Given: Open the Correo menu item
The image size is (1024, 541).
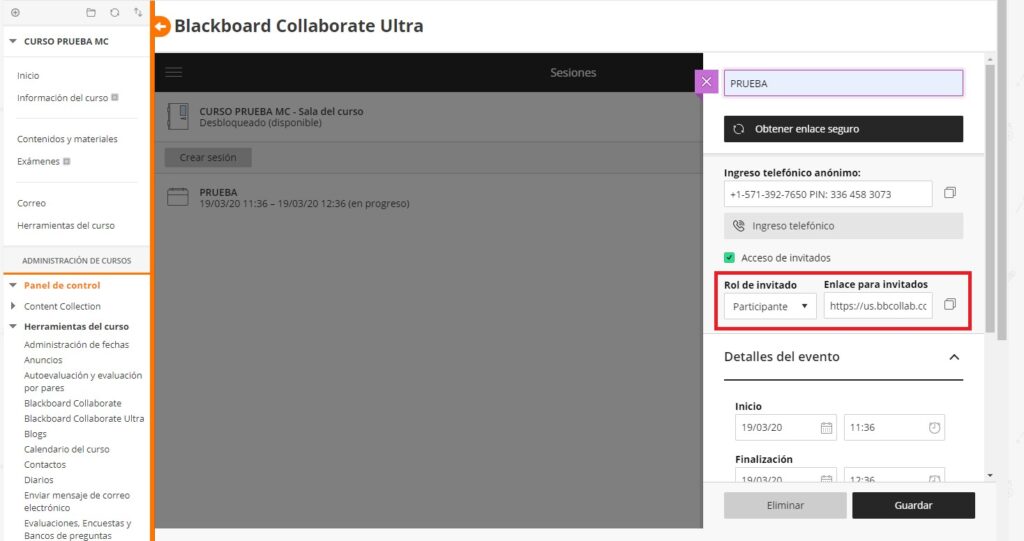Looking at the screenshot, I should [31, 203].
